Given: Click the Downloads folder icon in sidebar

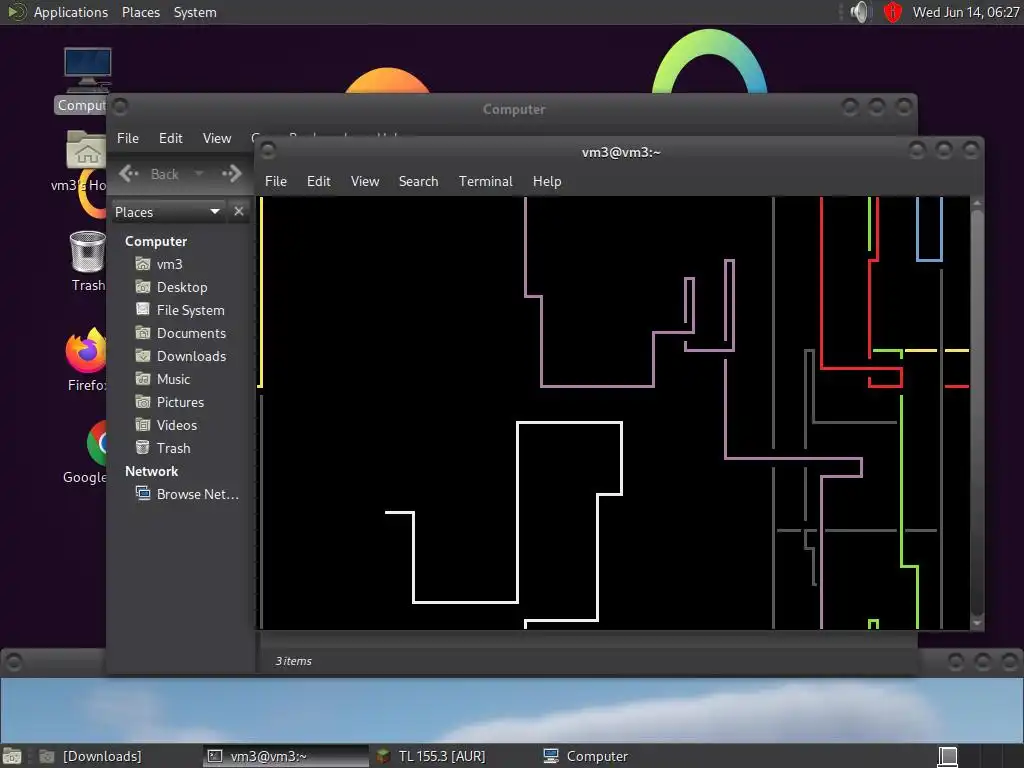Looking at the screenshot, I should coord(142,355).
